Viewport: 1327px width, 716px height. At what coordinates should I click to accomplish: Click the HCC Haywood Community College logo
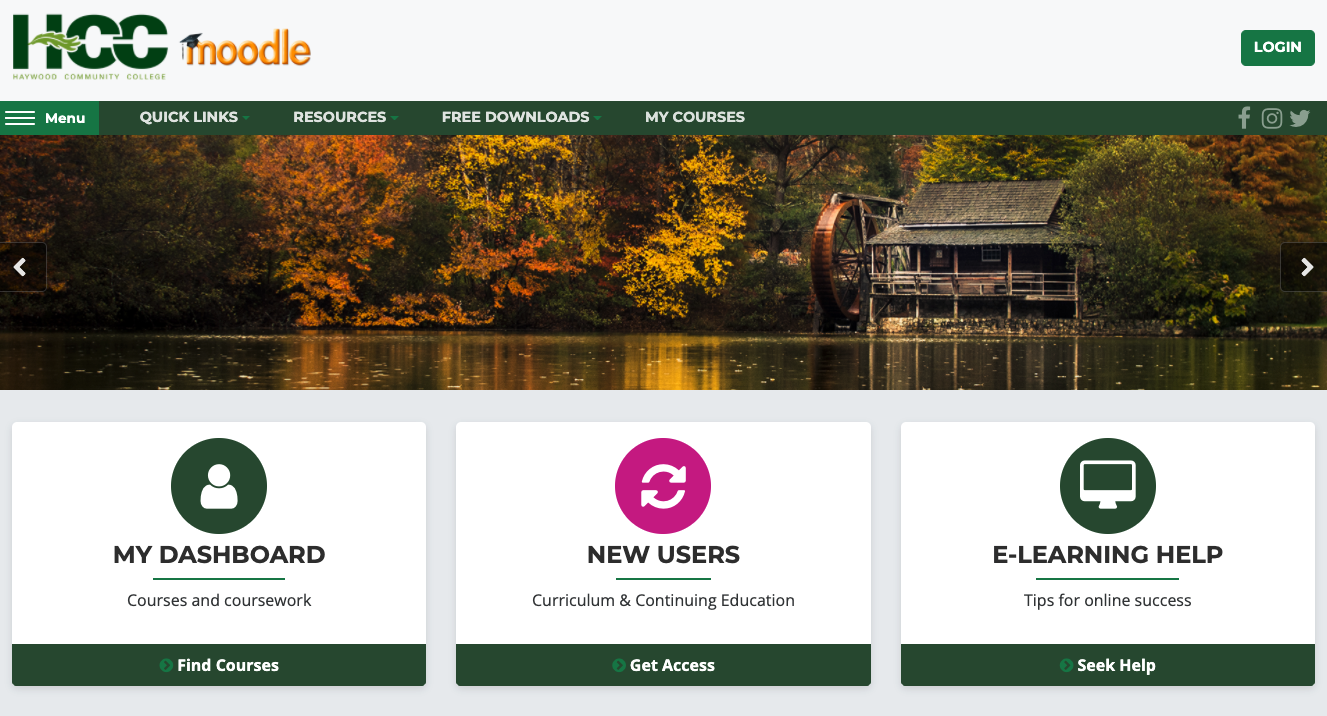point(90,47)
